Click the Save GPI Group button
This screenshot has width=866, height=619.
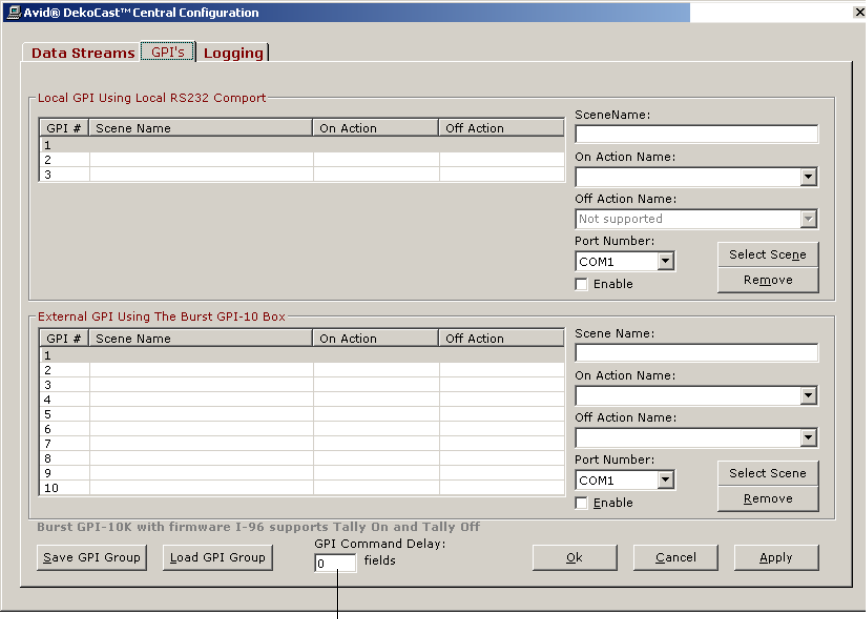click(x=92, y=557)
